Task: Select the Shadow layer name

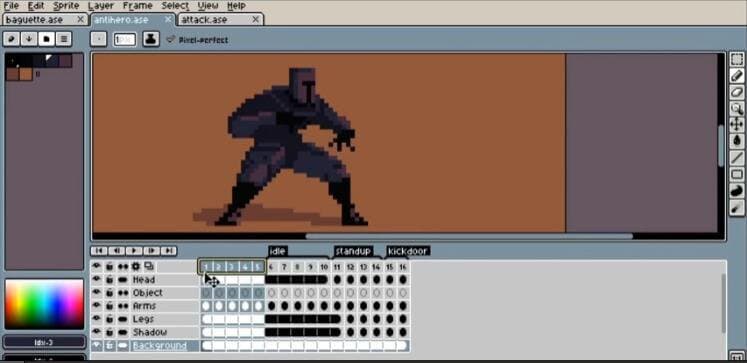Action: (150, 332)
